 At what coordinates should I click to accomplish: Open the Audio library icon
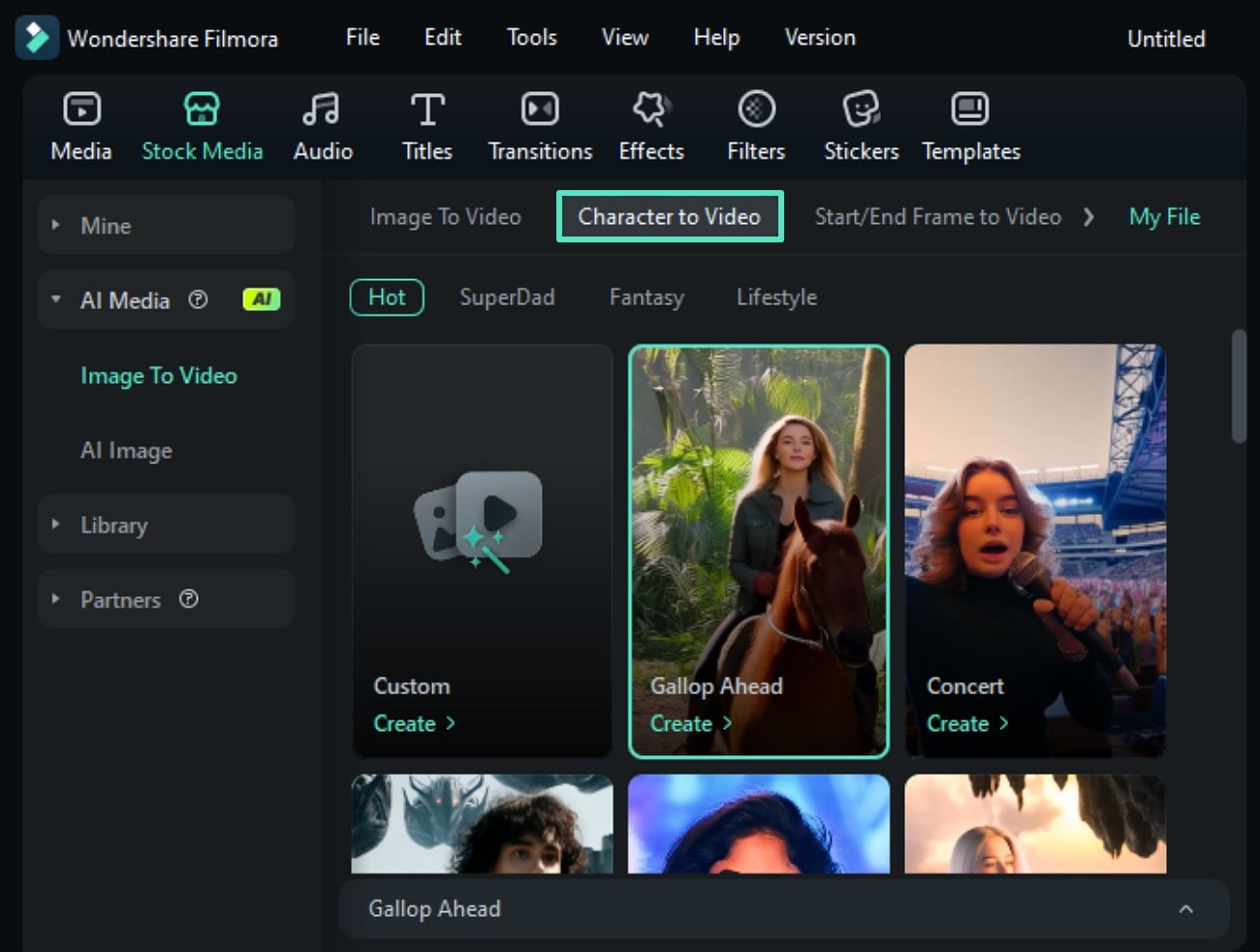tap(322, 109)
